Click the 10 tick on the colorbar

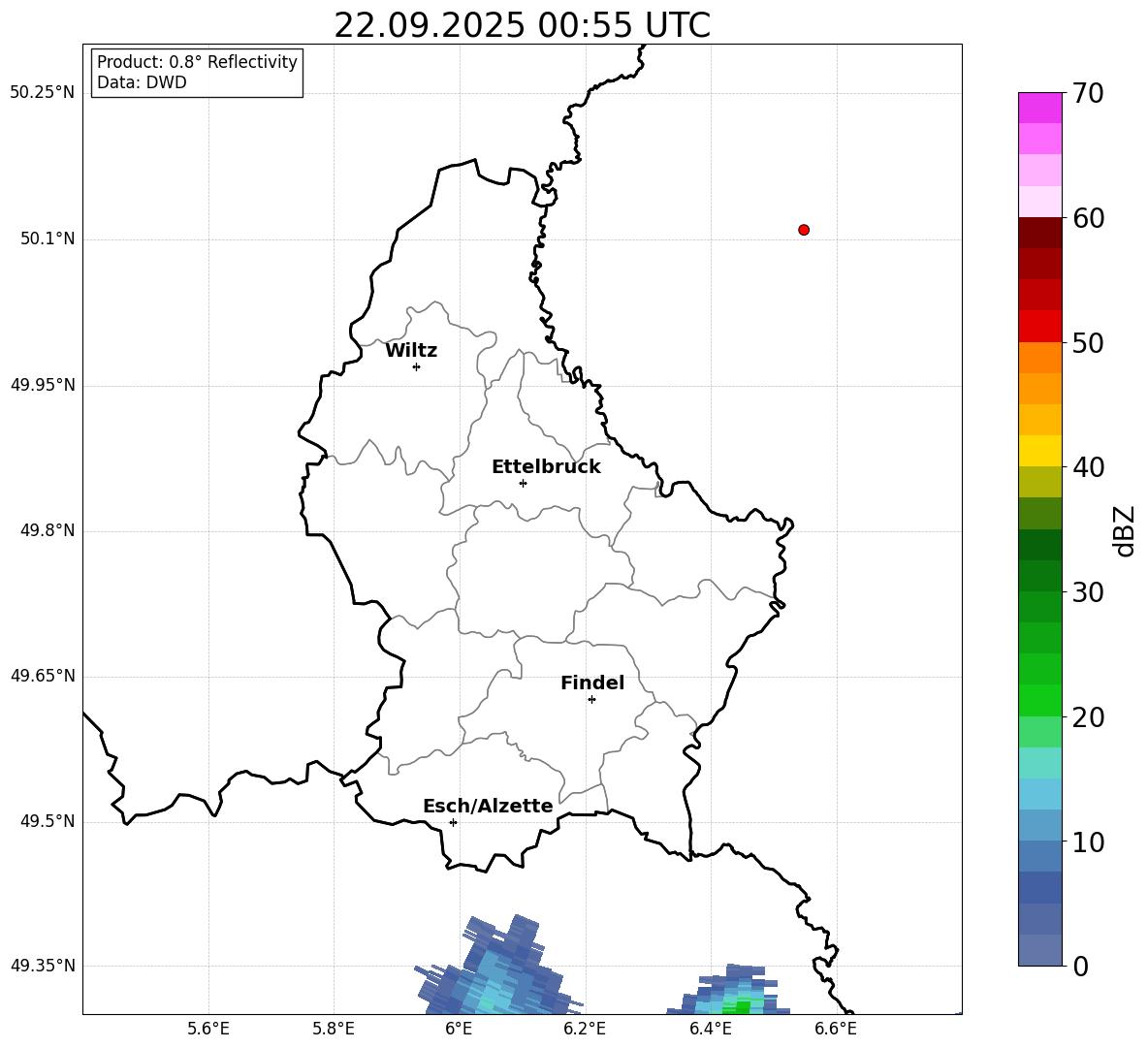click(x=1088, y=842)
